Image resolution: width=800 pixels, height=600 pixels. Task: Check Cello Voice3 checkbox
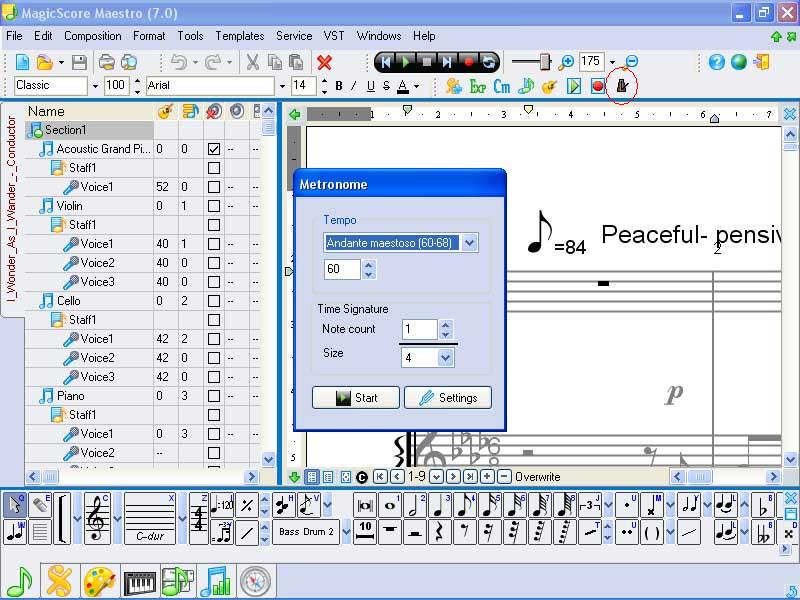(214, 377)
